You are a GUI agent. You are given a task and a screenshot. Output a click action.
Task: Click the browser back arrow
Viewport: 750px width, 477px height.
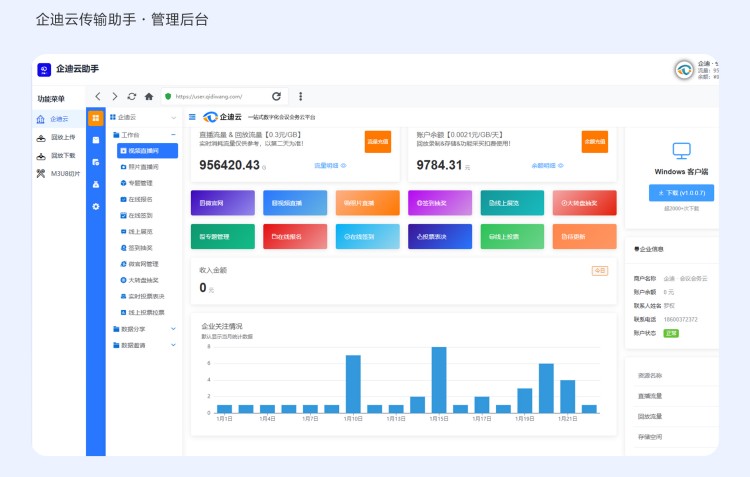pos(98,96)
